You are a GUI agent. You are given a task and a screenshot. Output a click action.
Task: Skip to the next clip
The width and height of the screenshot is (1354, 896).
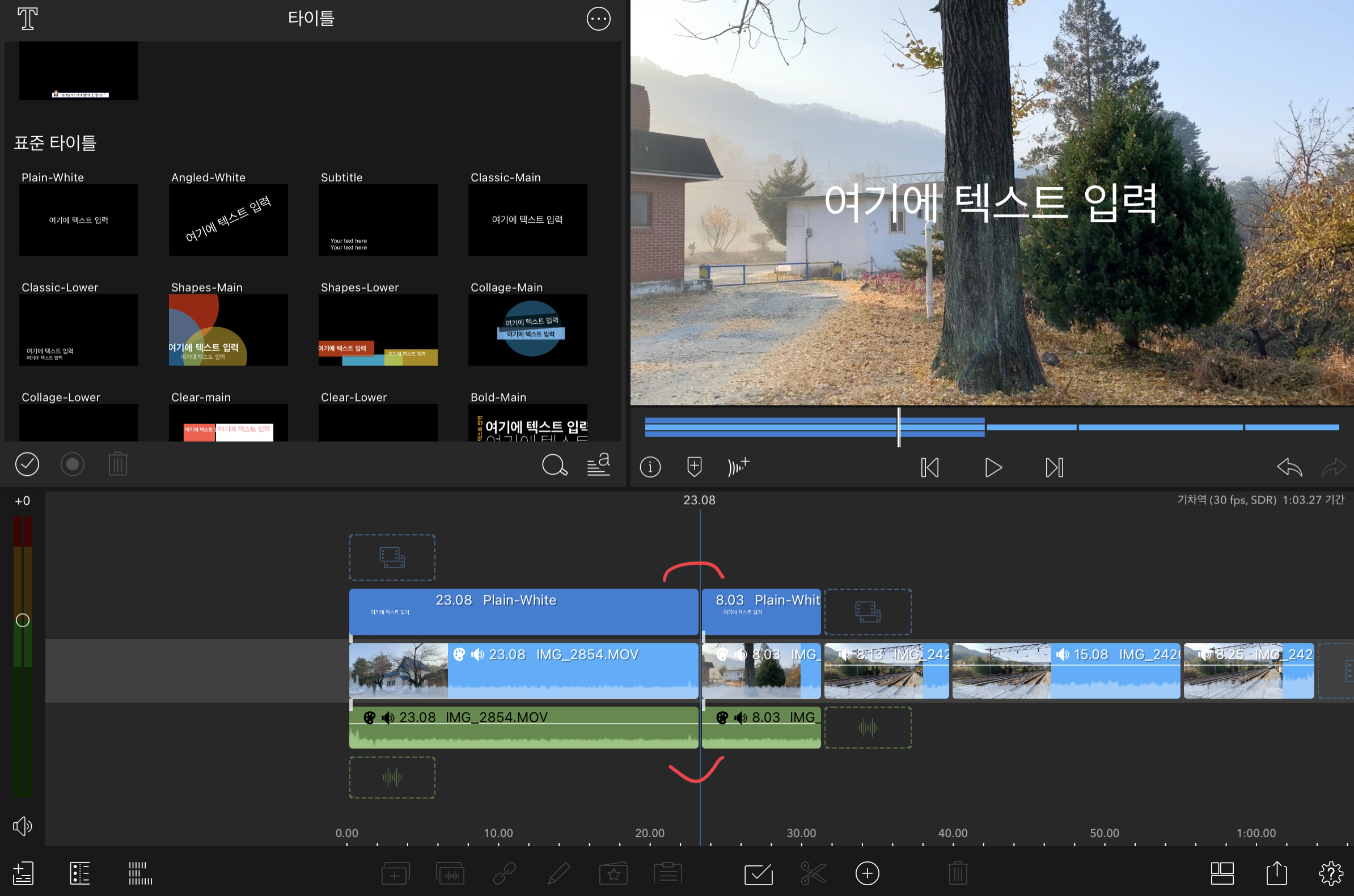pos(1053,467)
